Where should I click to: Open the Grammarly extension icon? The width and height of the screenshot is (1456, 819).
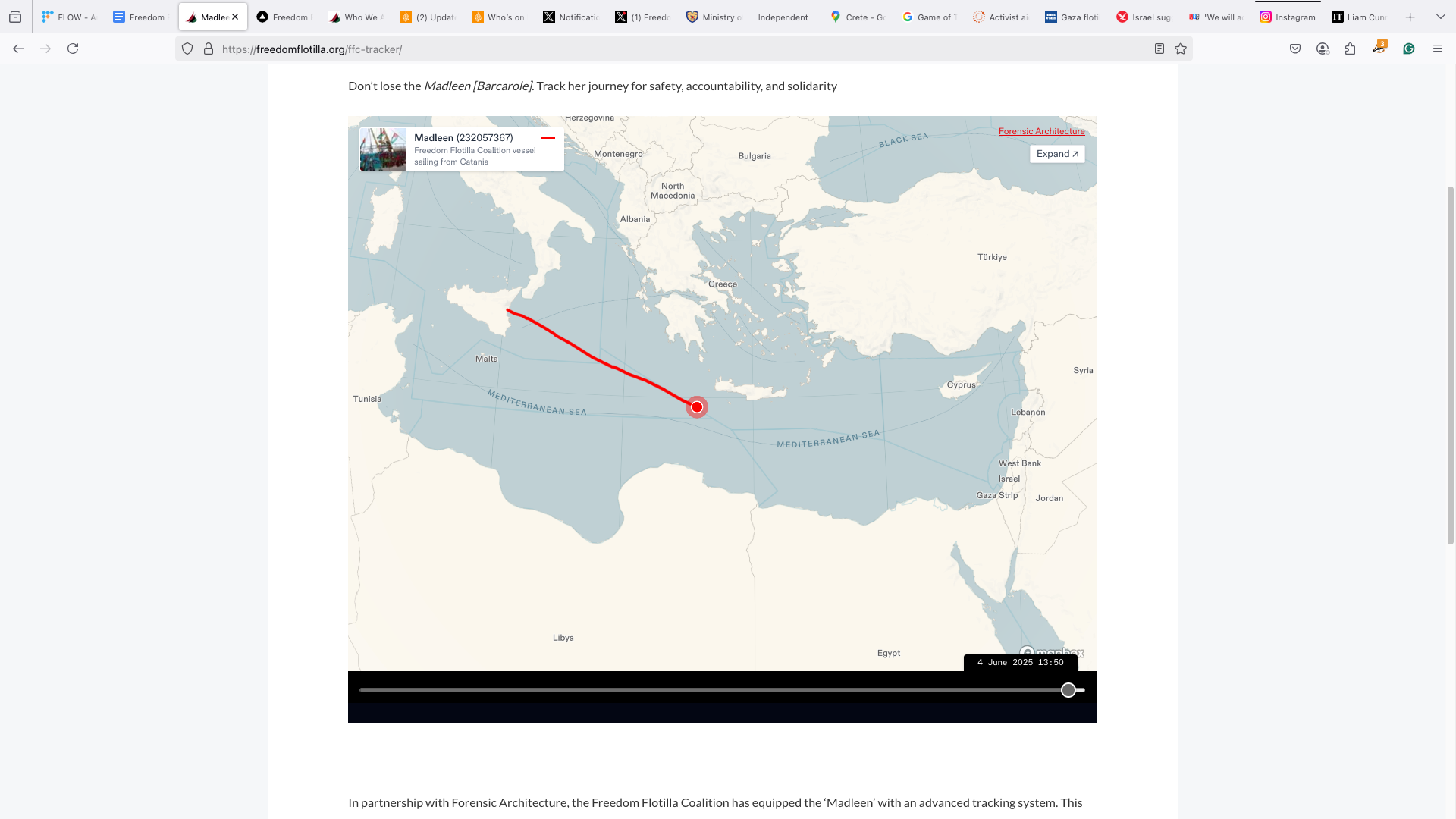point(1409,48)
